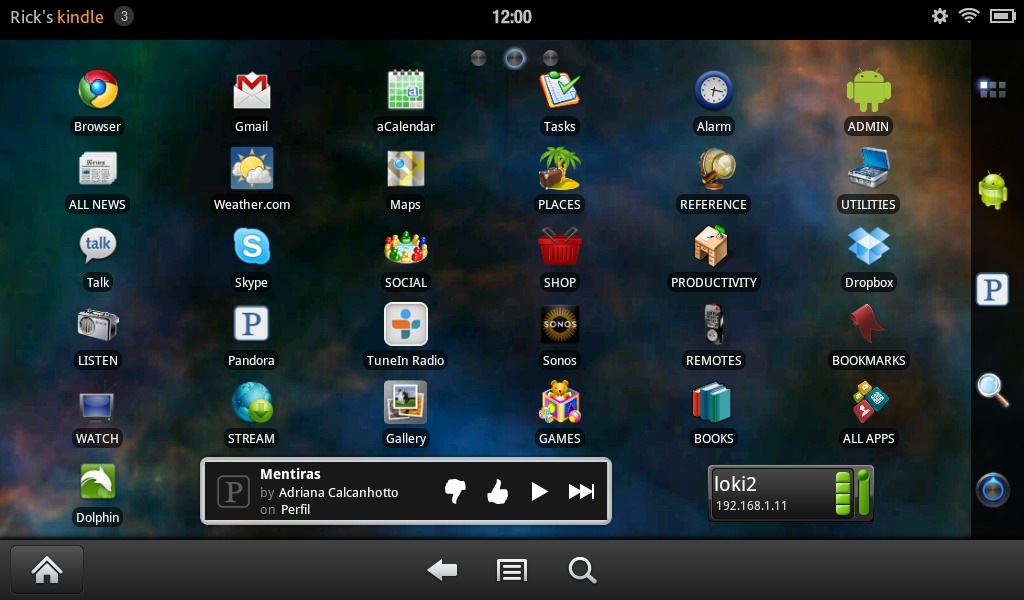
Task: Tap the magnifier icon in side dock
Action: click(x=993, y=390)
